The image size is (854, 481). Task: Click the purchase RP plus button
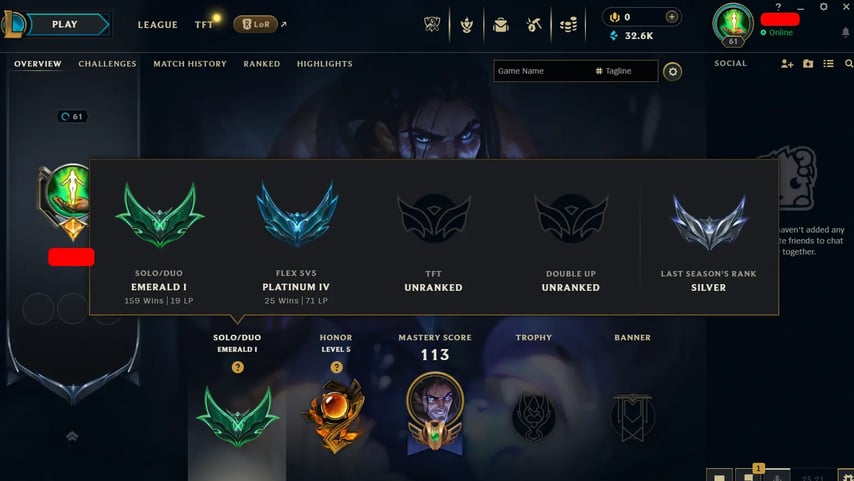[x=672, y=17]
